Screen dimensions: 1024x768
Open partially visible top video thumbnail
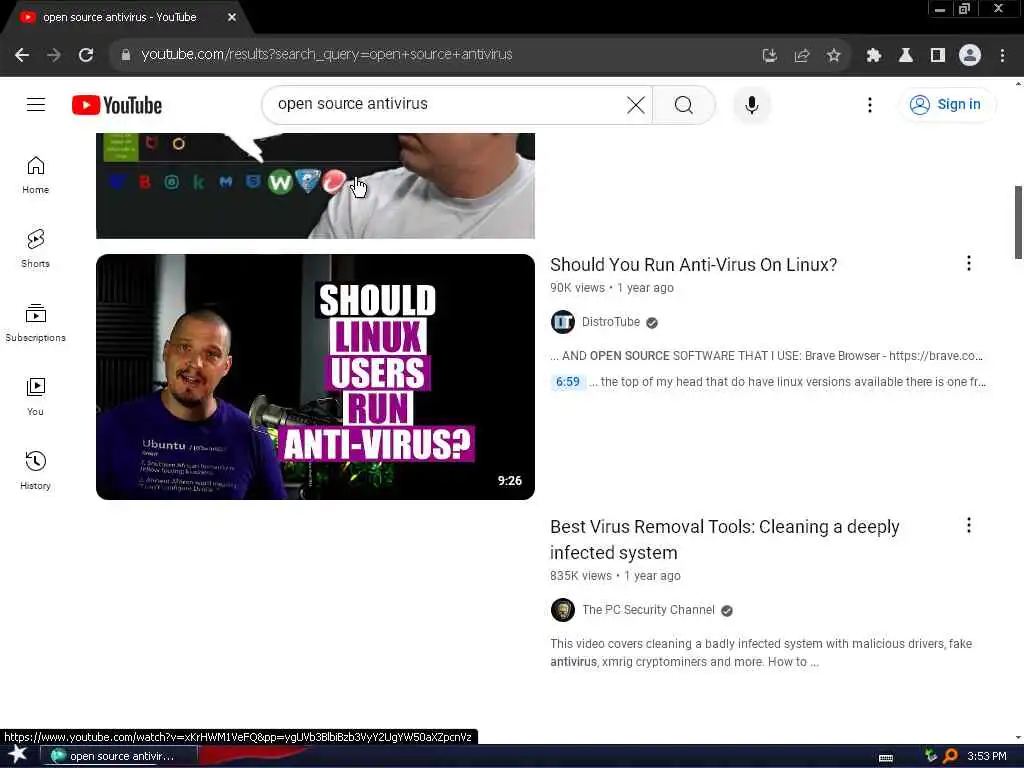pyautogui.click(x=315, y=185)
